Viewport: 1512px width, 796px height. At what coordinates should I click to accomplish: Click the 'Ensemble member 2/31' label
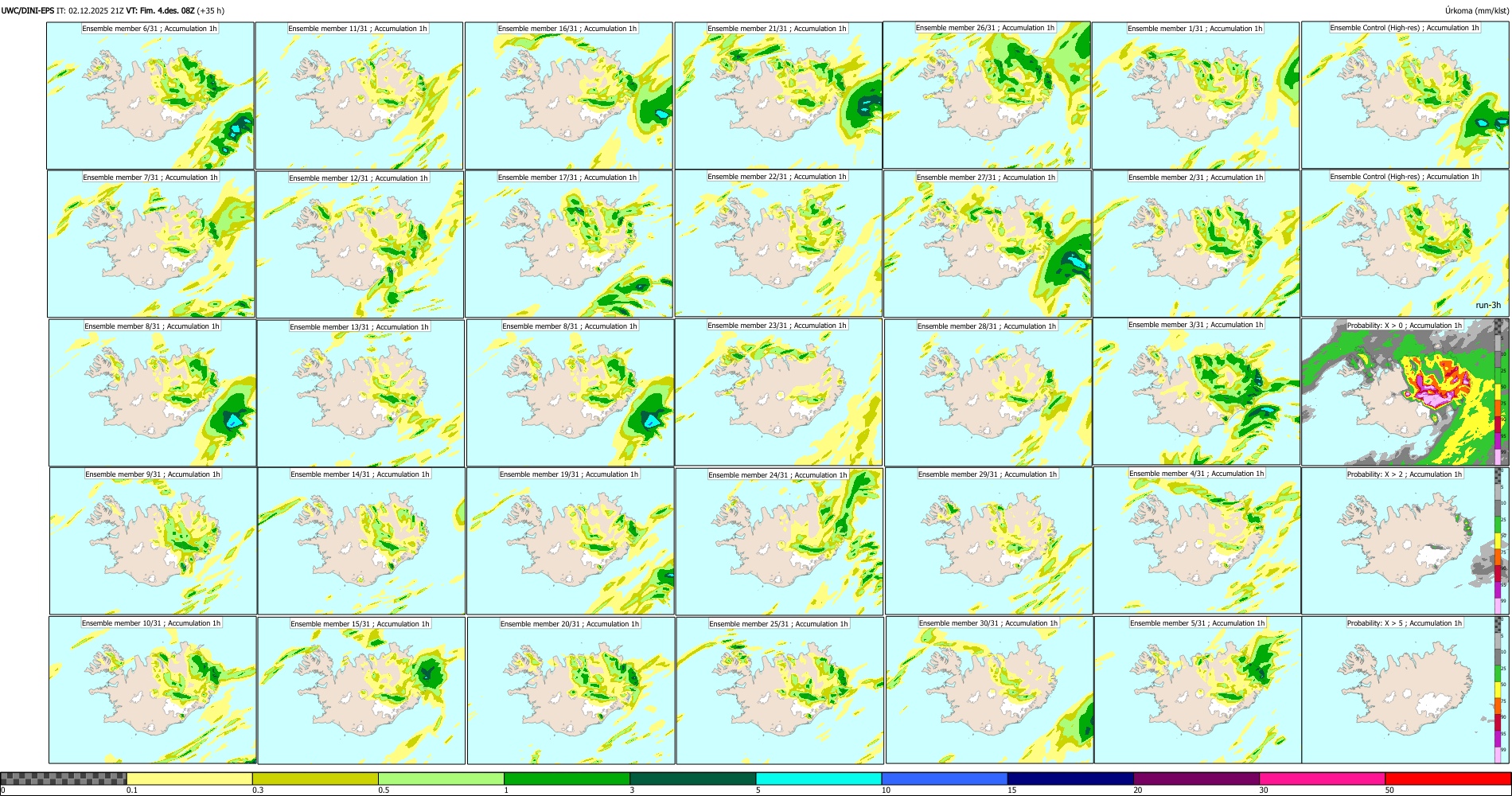point(1195,178)
